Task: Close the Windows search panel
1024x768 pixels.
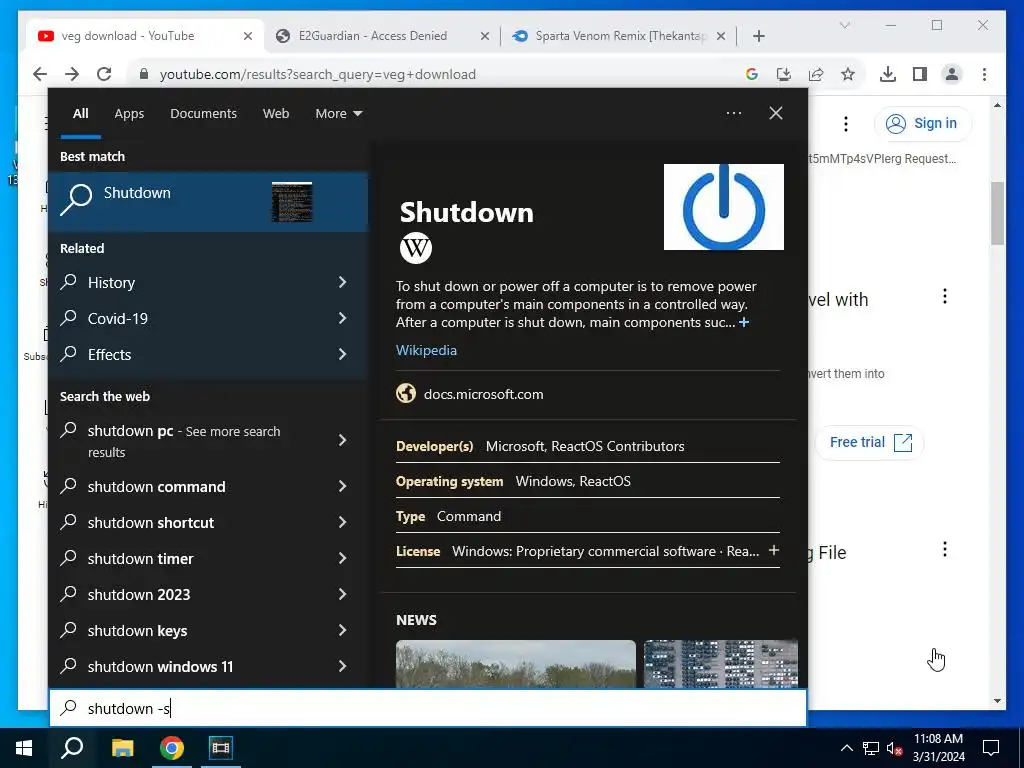Action: (x=776, y=113)
